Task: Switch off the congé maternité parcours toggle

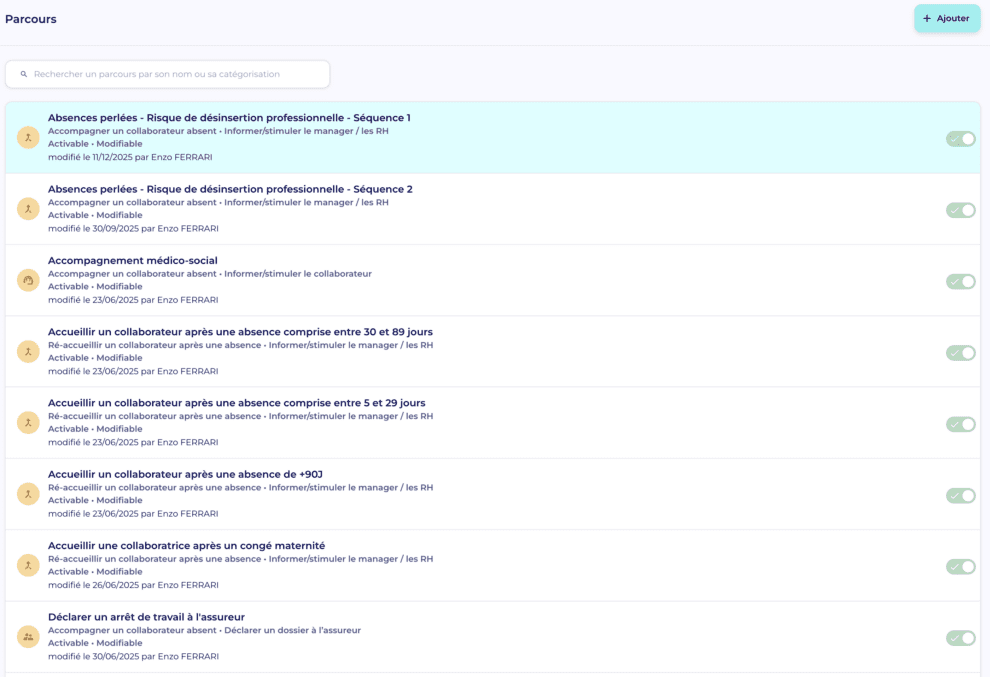Action: 960,567
